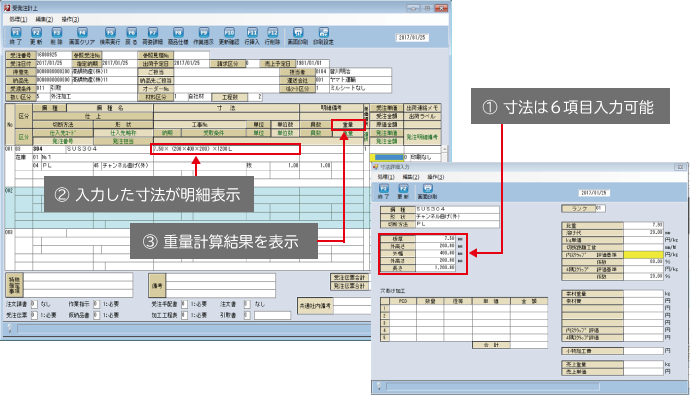Open the 編集(2) menu in main window
This screenshot has width=690, height=396.
pyautogui.click(x=44, y=19)
